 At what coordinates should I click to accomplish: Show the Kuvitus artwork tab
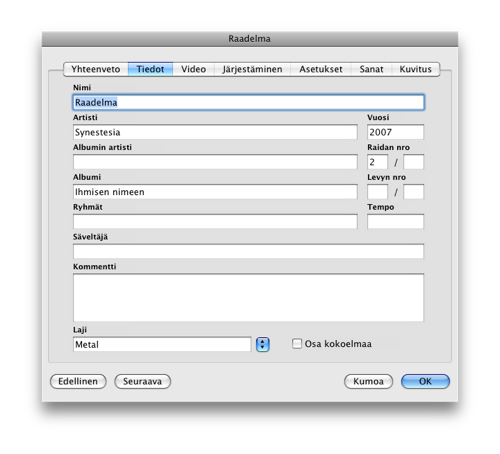click(415, 69)
